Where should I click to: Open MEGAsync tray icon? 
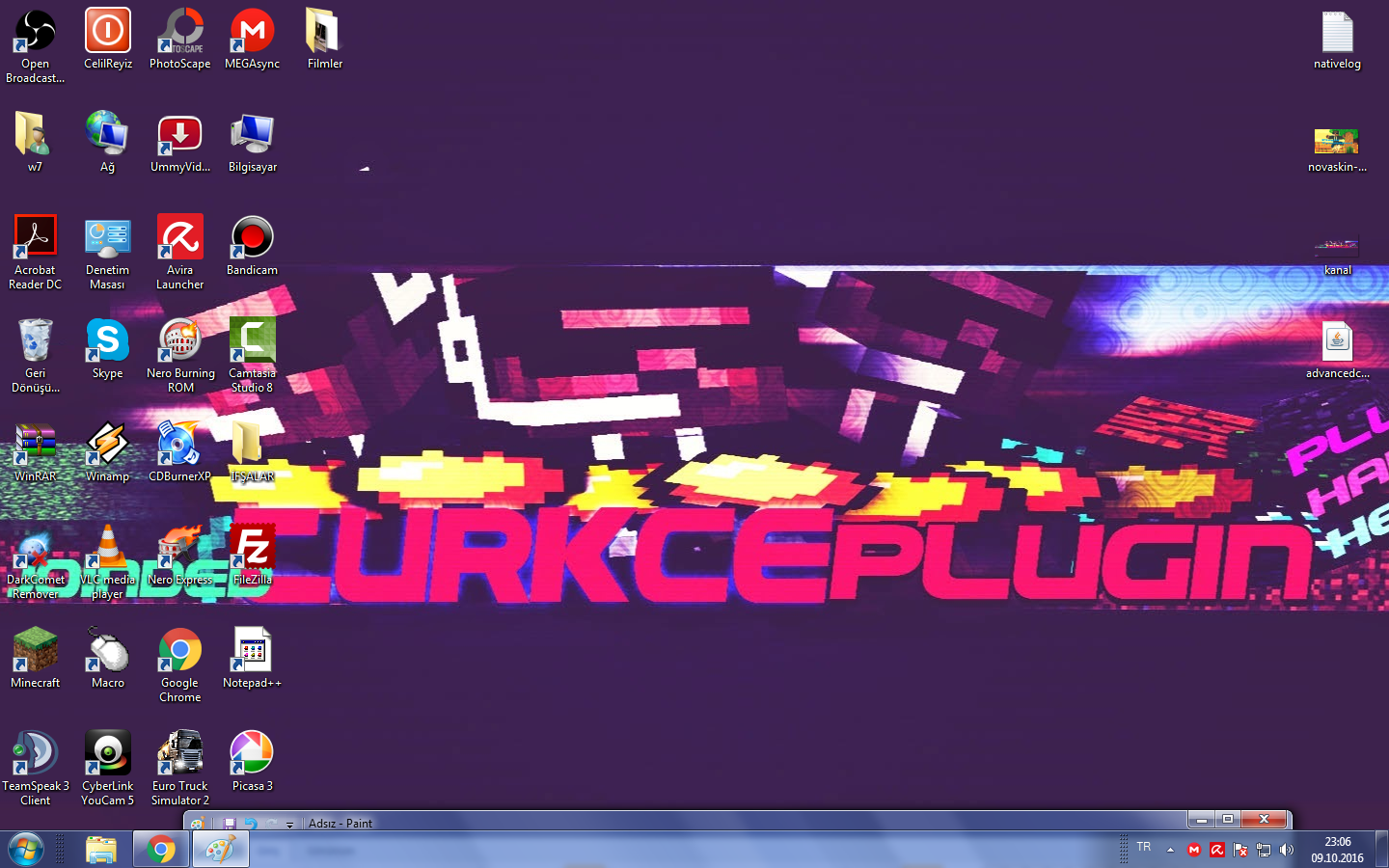click(1194, 850)
